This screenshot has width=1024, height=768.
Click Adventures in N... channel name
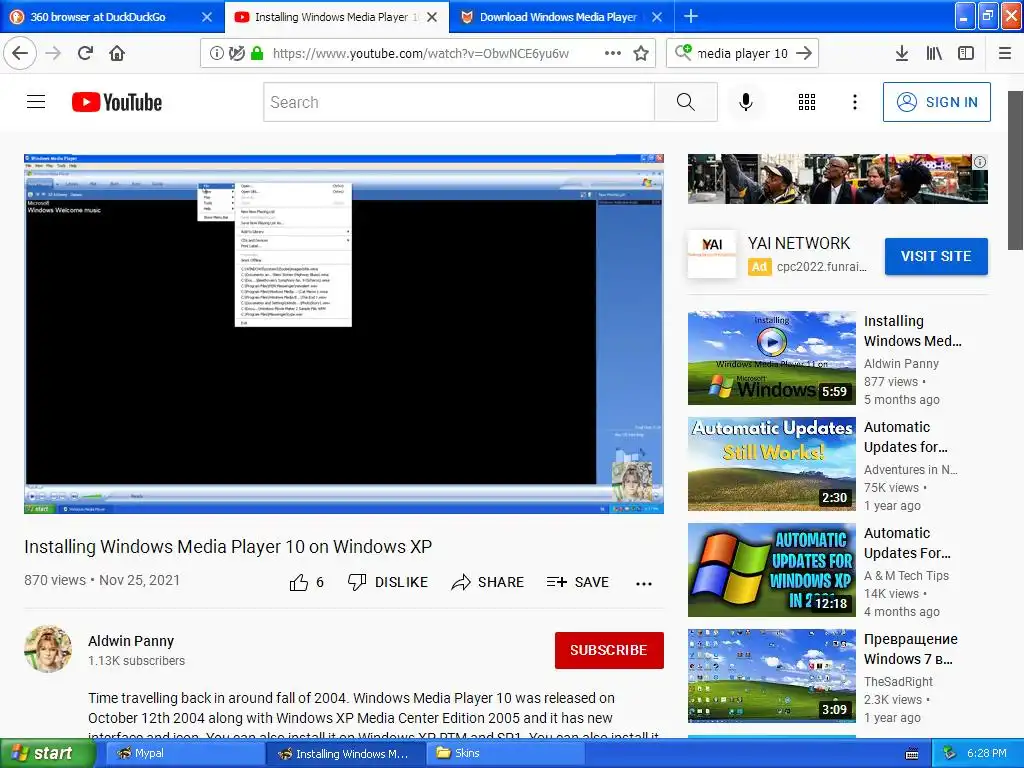click(910, 470)
